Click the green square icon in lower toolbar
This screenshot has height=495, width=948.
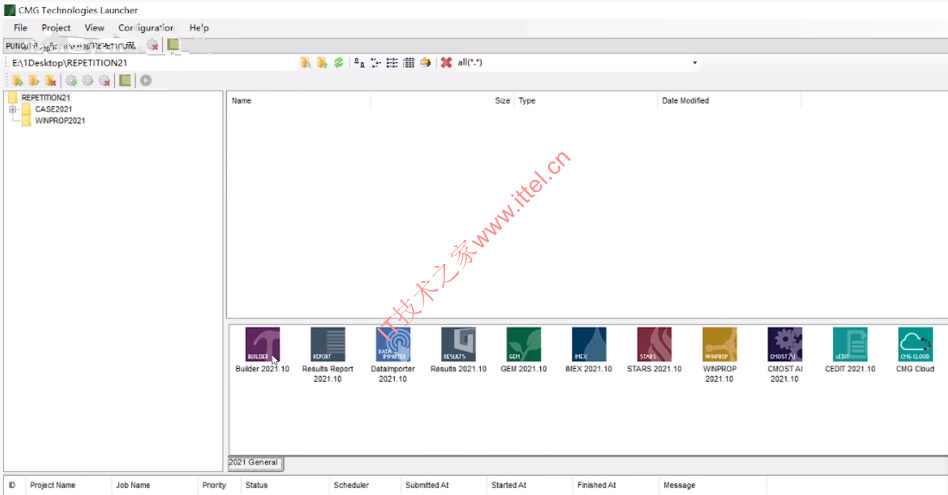coord(125,80)
